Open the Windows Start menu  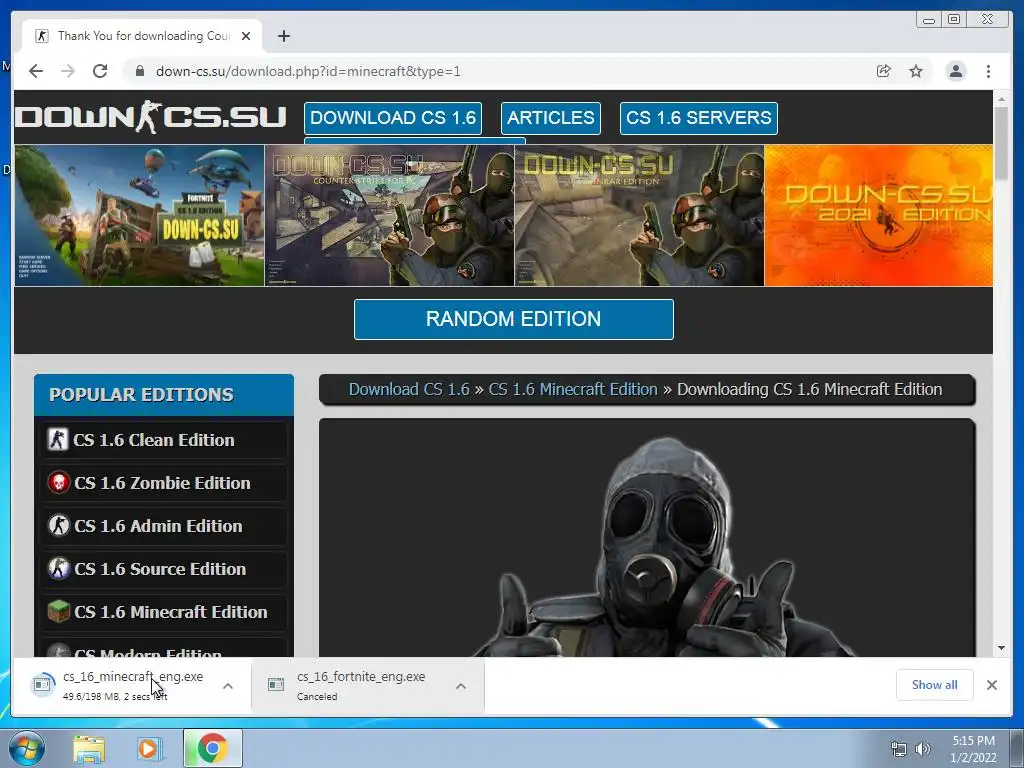(27, 748)
